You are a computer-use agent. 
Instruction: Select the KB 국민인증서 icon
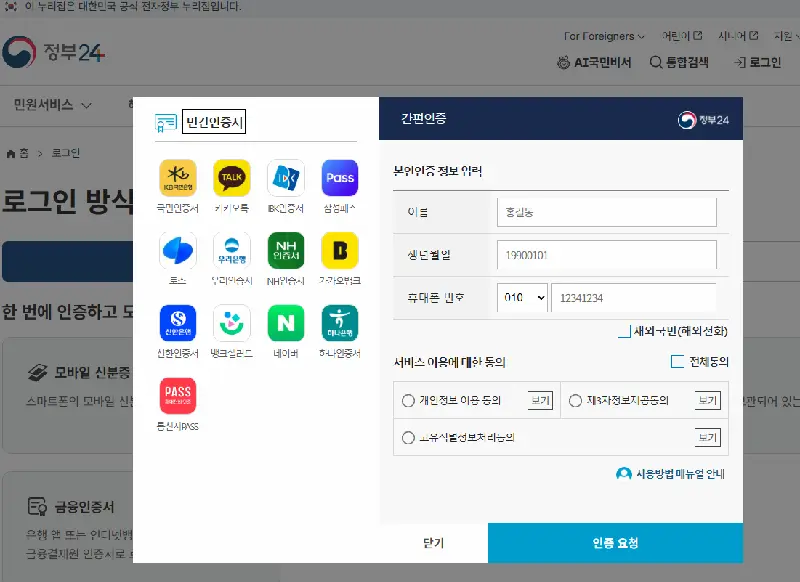[x=178, y=178]
